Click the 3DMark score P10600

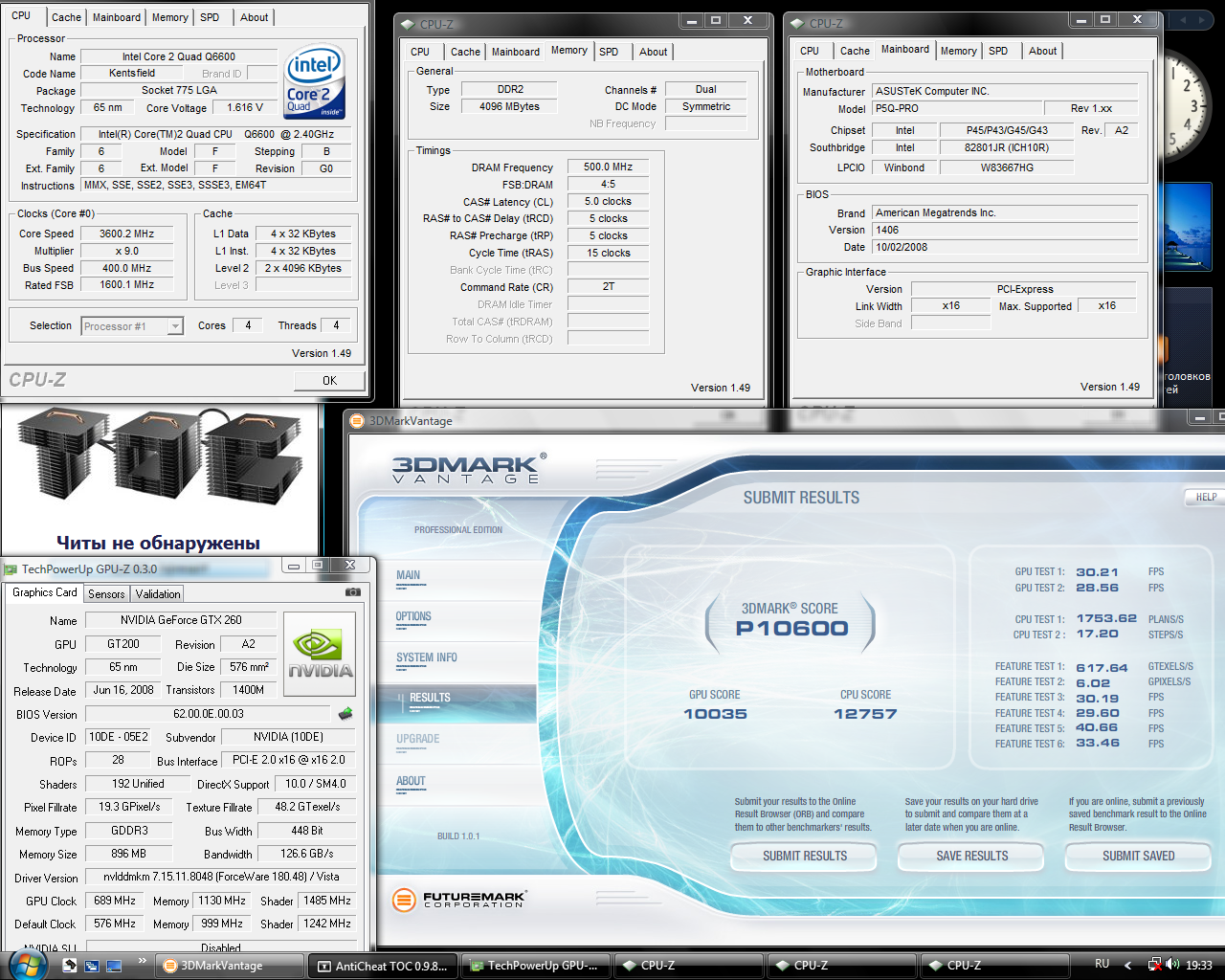(x=791, y=629)
